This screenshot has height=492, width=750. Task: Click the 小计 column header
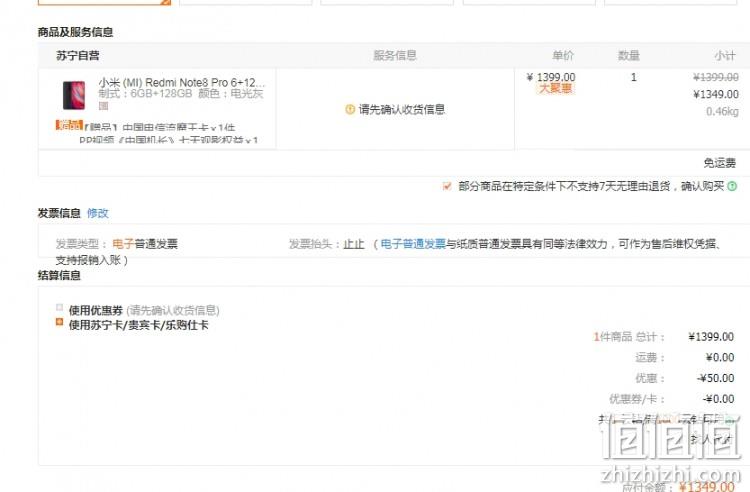[725, 55]
